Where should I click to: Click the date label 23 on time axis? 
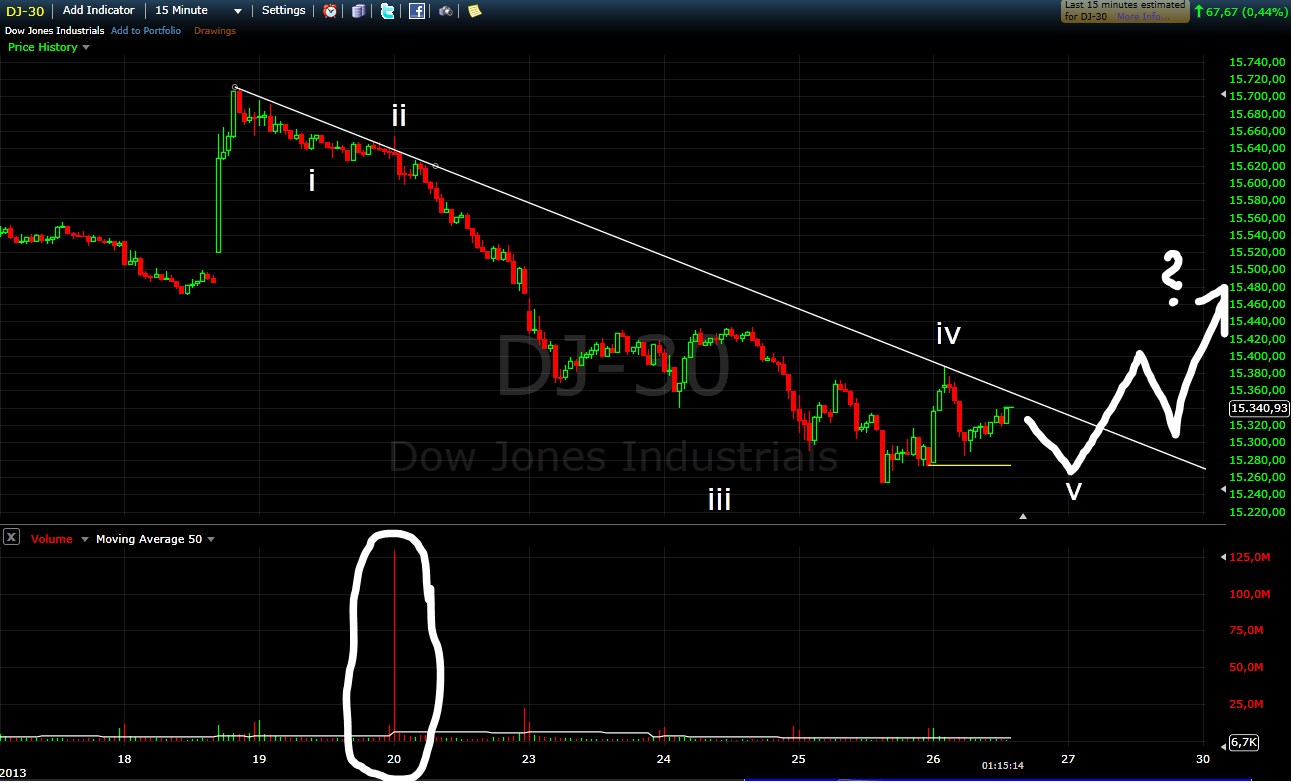(529, 759)
